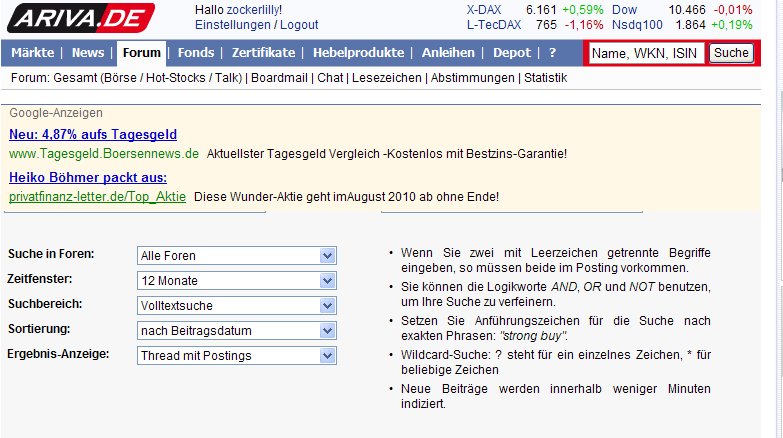This screenshot has height=438, width=783.
Task: Click the question mark help item
Action: (x=552, y=53)
